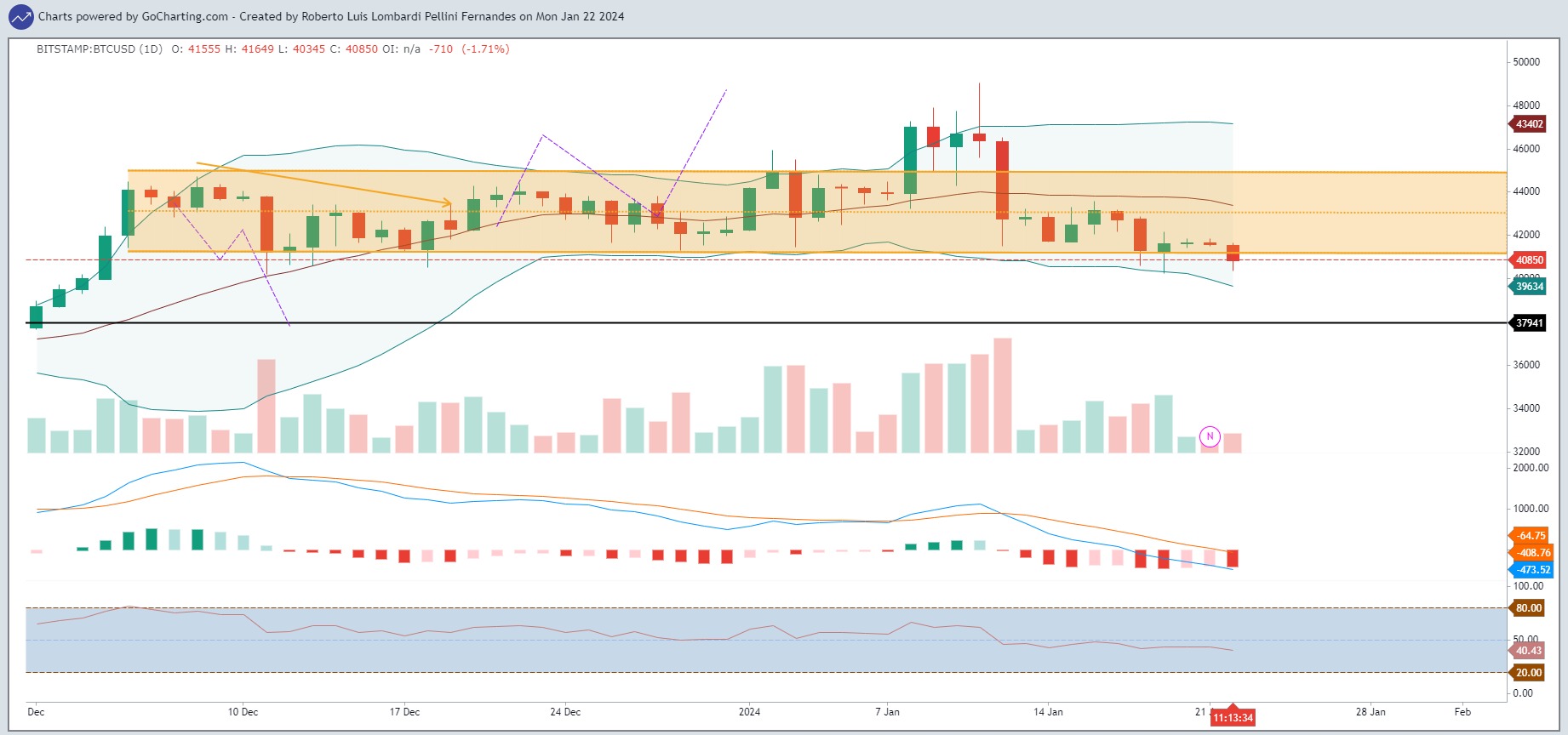Viewport: 1568px width, 735px height.
Task: Select the black 37941 support level label
Action: tap(1529, 323)
